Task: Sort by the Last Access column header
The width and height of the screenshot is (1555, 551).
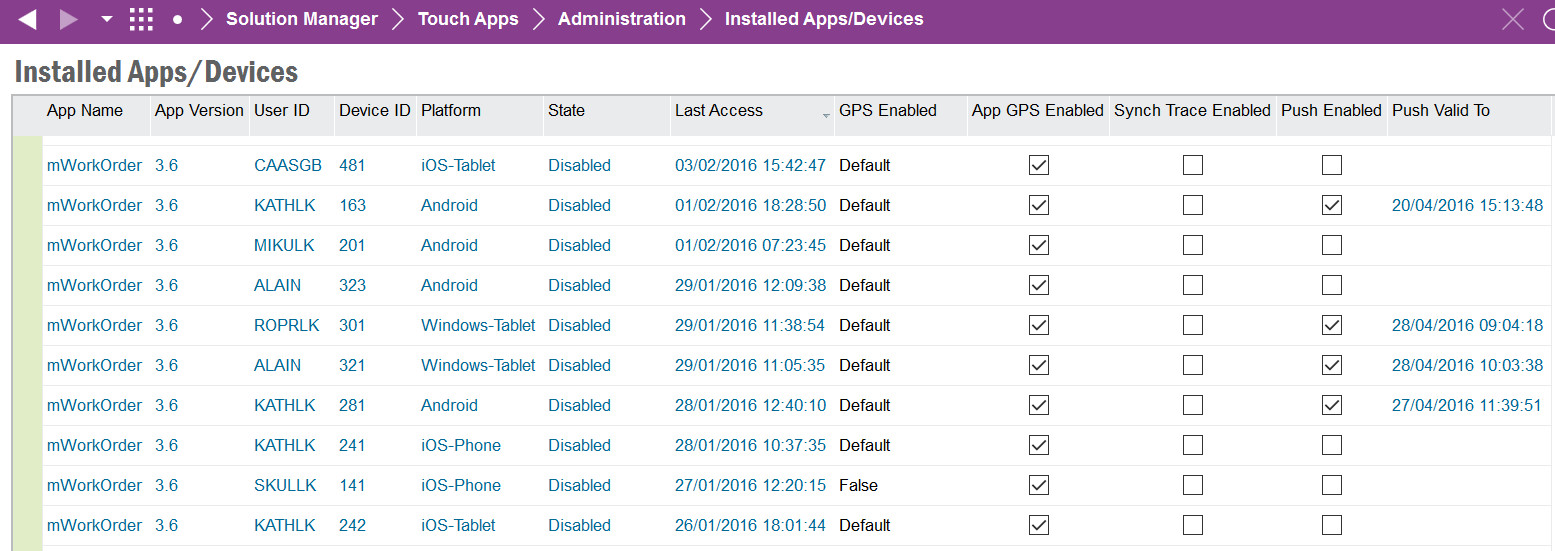Action: click(719, 110)
